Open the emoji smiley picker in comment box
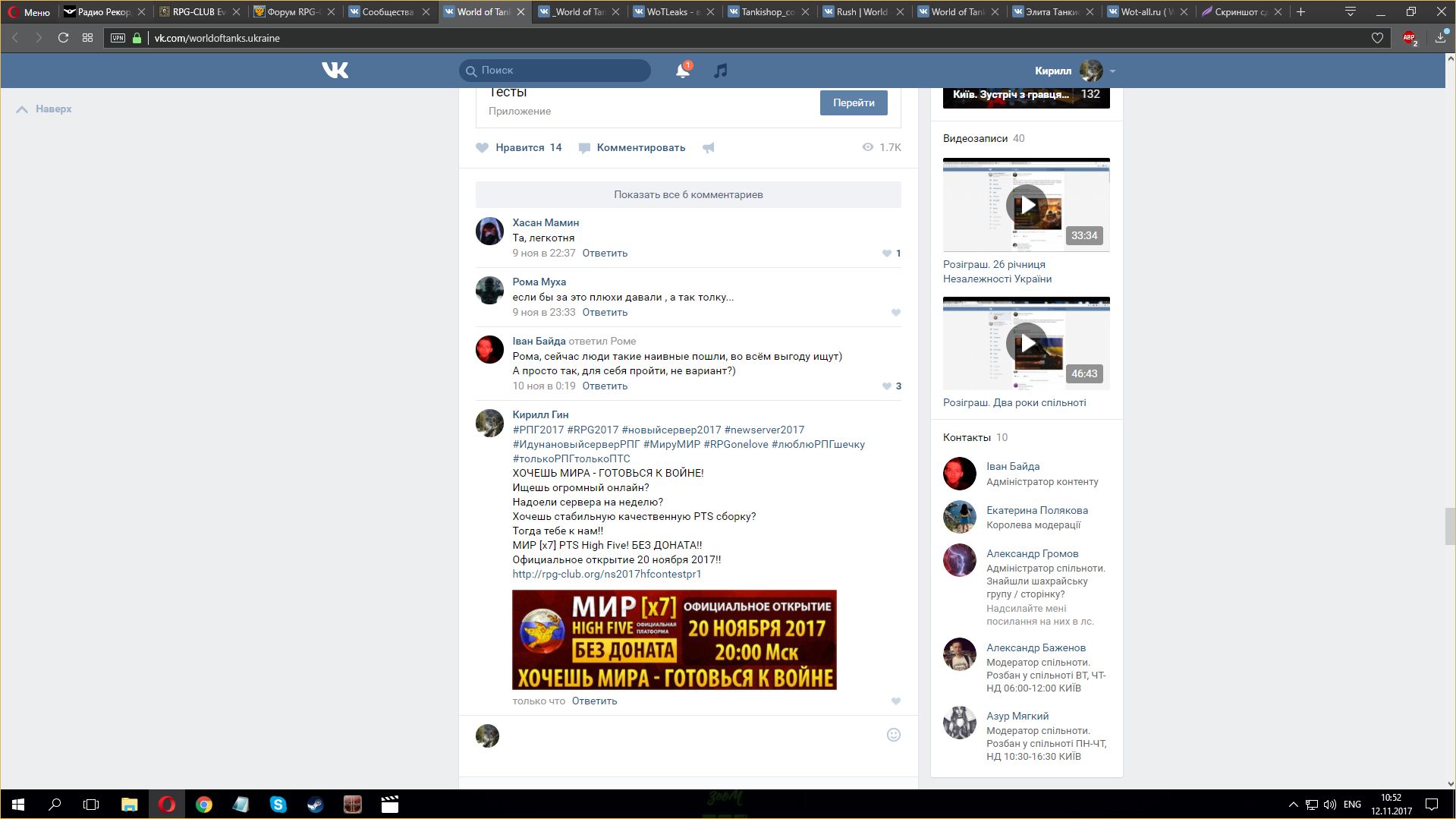1456x819 pixels. pos(894,735)
